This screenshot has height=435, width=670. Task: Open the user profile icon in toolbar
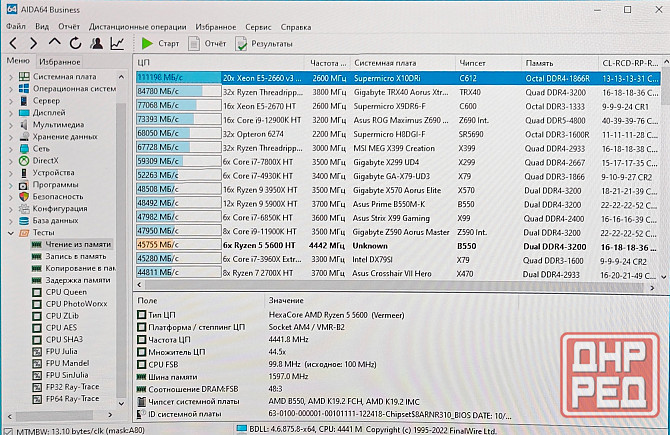pyautogui.click(x=97, y=43)
